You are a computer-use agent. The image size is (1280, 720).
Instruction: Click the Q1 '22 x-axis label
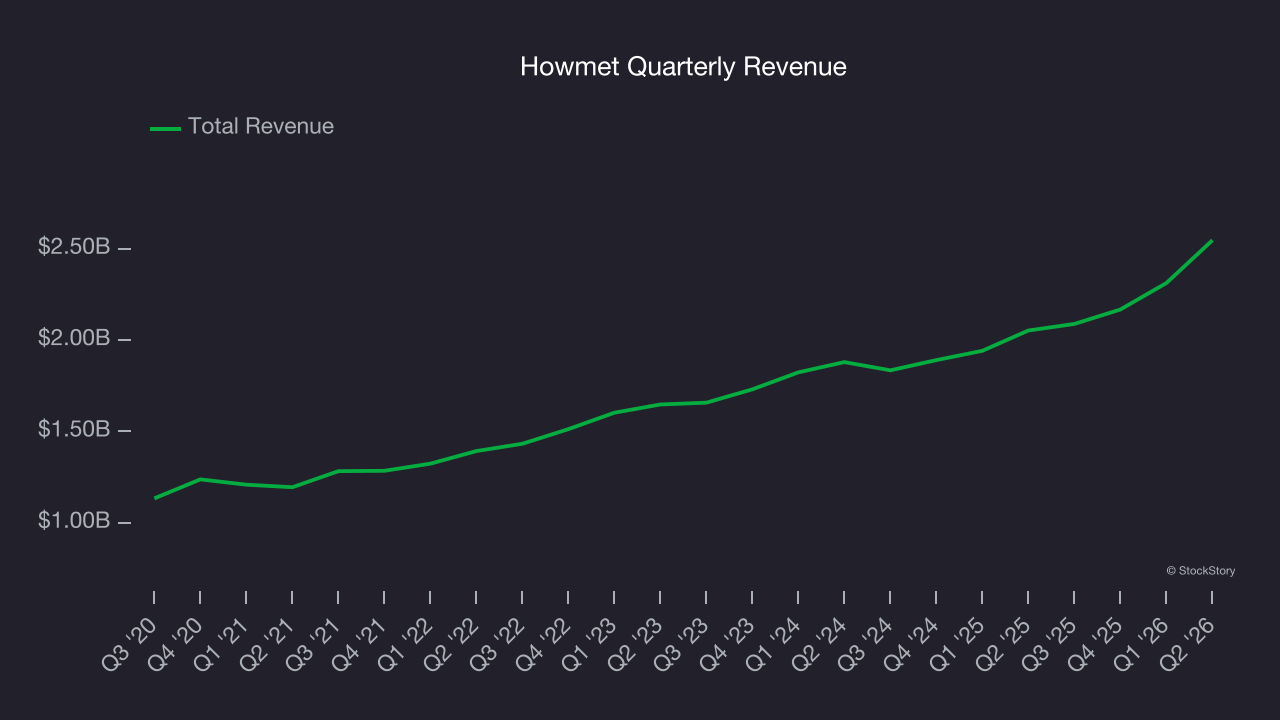(x=406, y=644)
